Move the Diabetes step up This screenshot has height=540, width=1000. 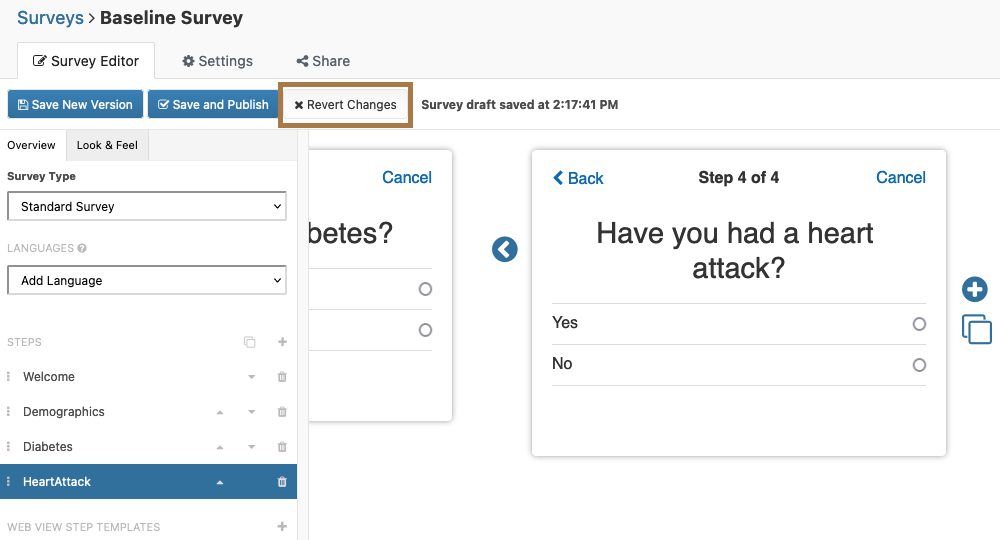pyautogui.click(x=220, y=447)
